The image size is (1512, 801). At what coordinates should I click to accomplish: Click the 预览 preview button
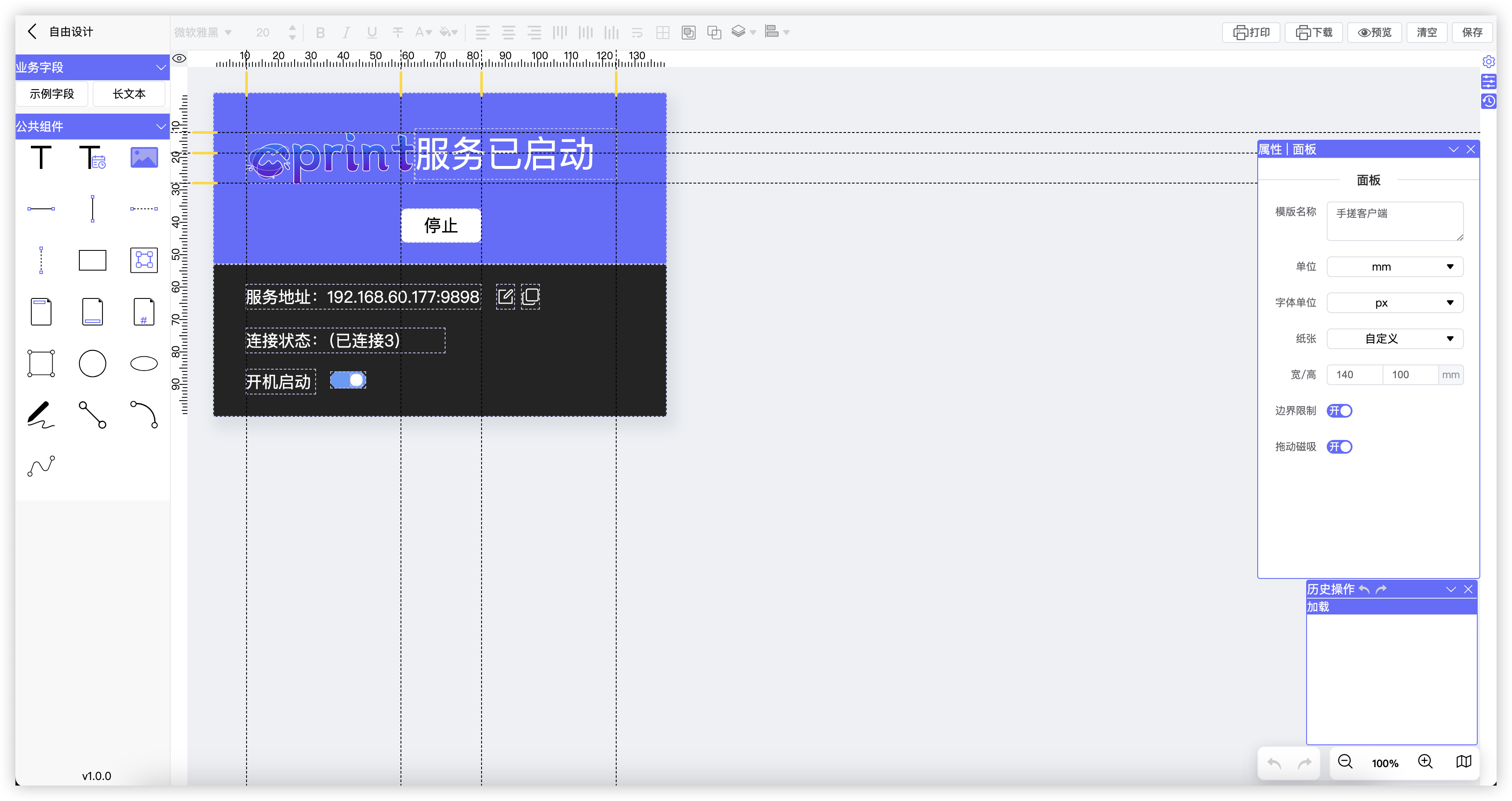click(1375, 32)
